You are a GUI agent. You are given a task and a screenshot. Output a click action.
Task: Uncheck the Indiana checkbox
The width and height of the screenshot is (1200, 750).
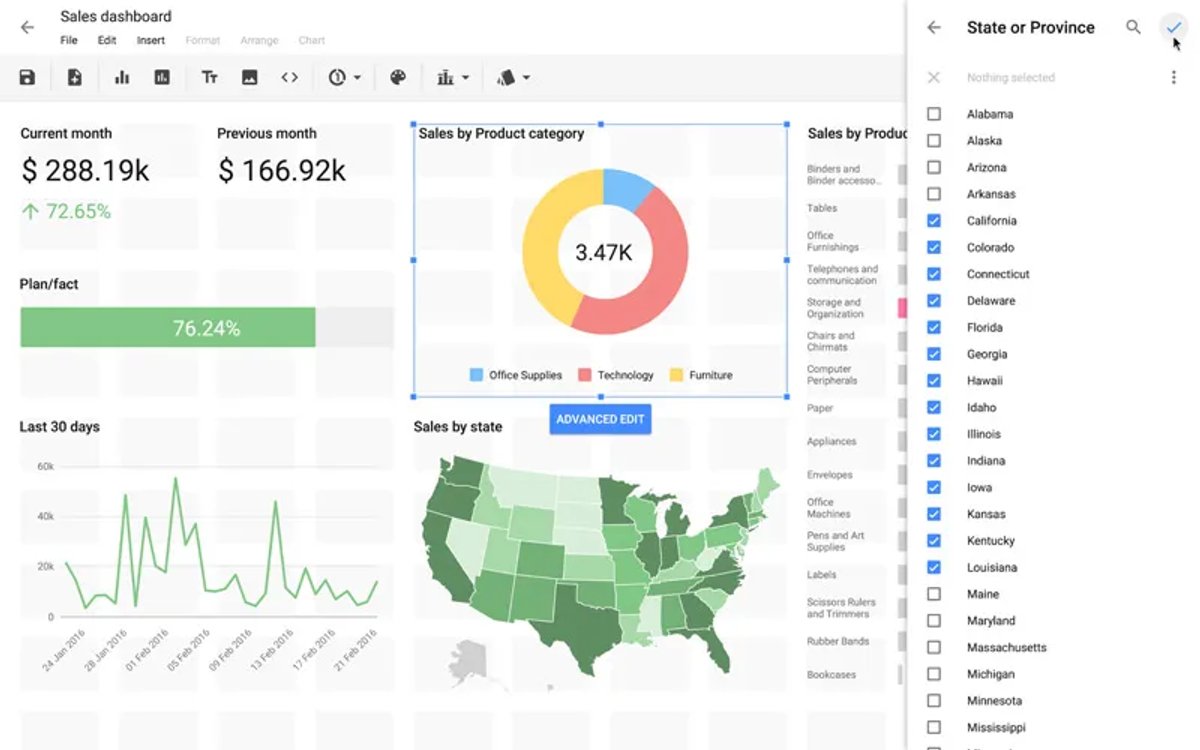(x=934, y=461)
